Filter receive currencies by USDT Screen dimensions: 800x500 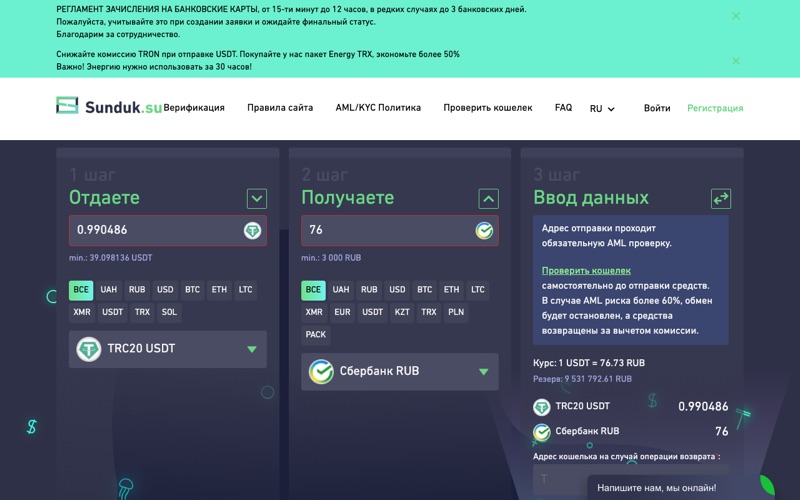point(372,312)
